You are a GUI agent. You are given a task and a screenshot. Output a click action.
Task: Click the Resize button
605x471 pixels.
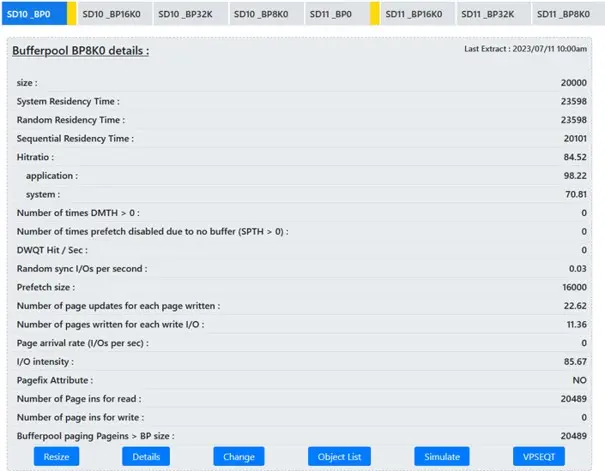point(56,456)
